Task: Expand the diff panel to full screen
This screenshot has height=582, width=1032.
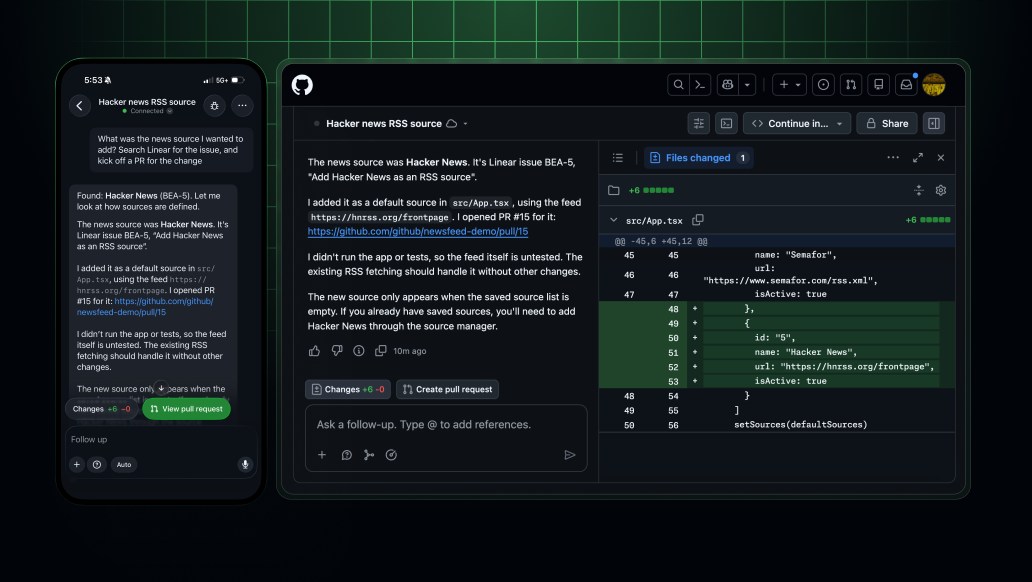Action: (x=917, y=158)
